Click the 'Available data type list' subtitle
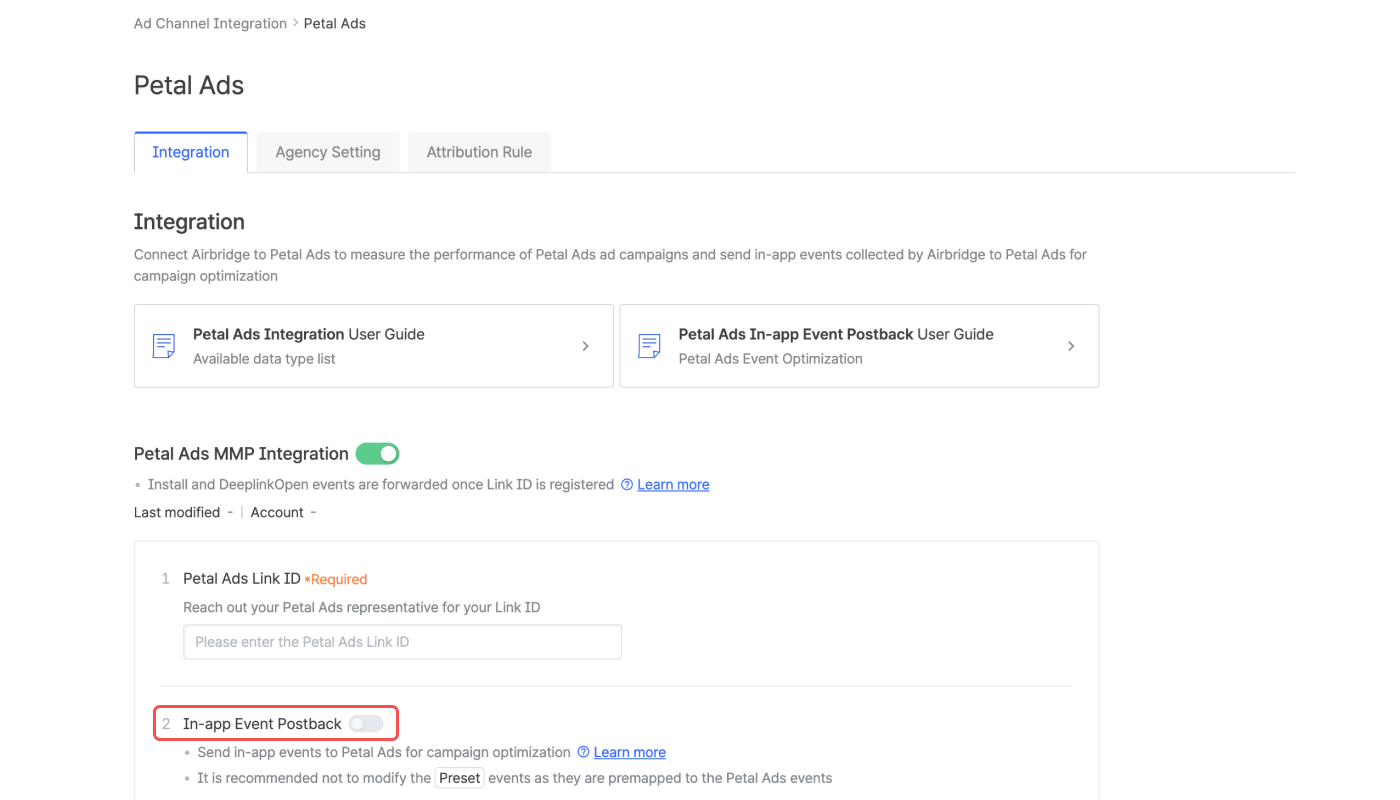Screen dimensions: 1400x800 [264, 359]
